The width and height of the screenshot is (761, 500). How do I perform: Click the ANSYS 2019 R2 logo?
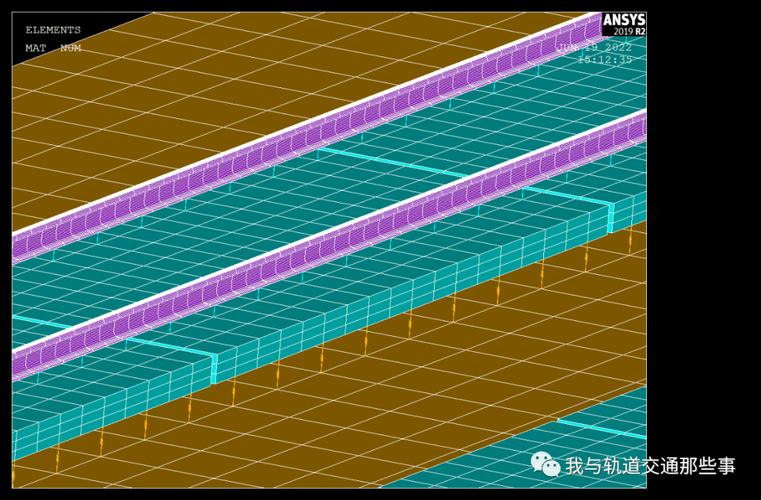coord(624,24)
